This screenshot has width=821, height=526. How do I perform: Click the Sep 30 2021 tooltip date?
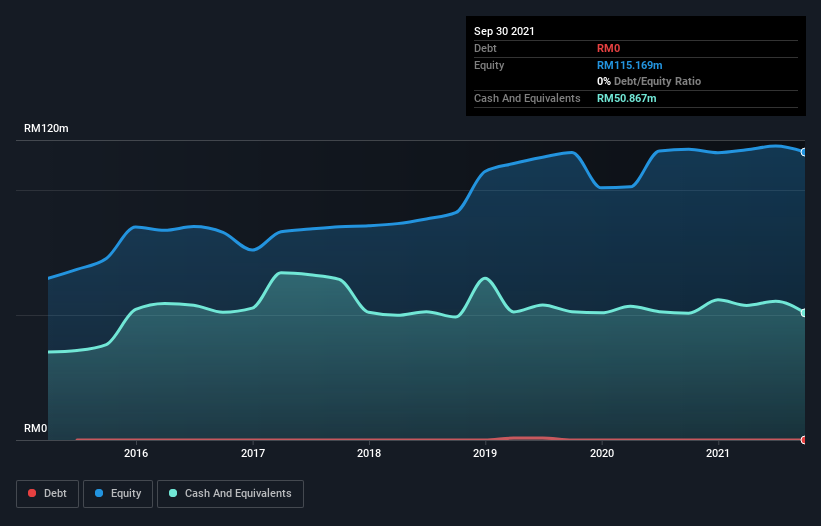coord(504,31)
